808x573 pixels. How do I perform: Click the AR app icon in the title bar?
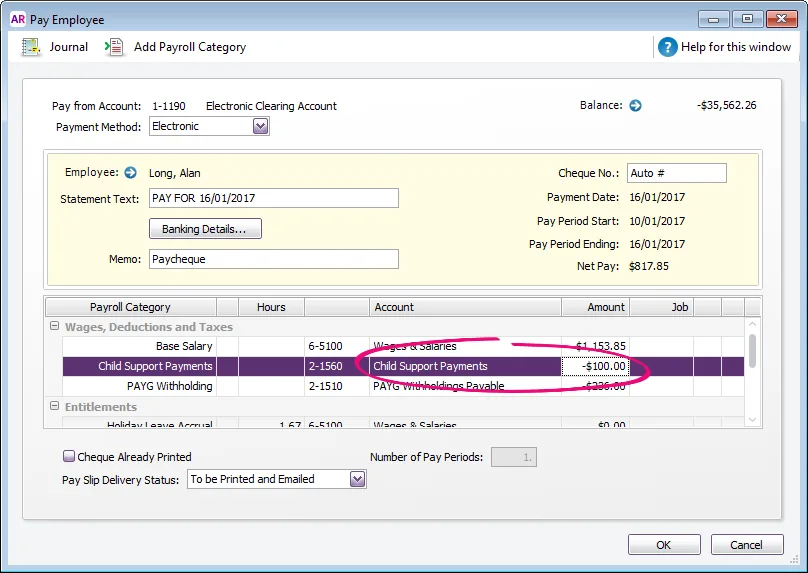[18, 19]
